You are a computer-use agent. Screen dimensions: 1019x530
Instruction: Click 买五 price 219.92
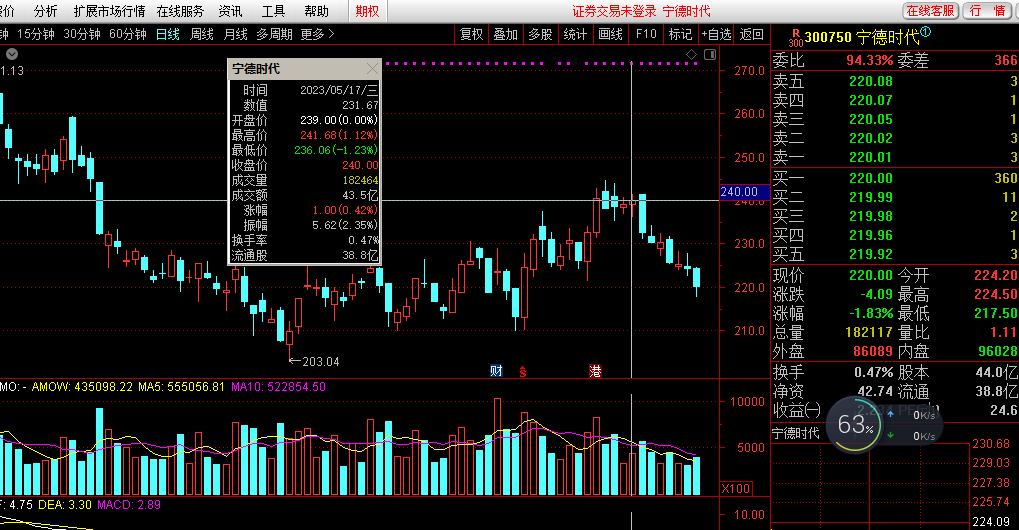point(871,254)
